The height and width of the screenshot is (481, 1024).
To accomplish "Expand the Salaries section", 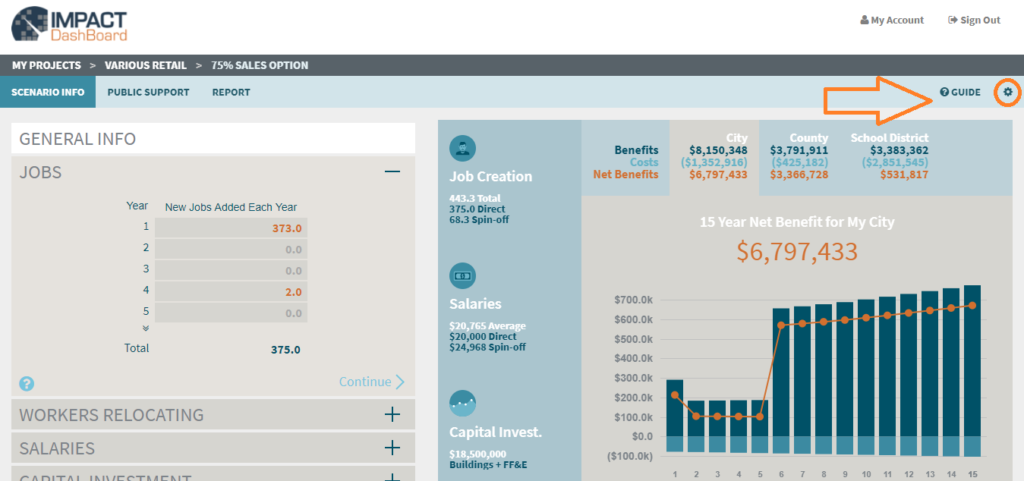I will point(392,448).
